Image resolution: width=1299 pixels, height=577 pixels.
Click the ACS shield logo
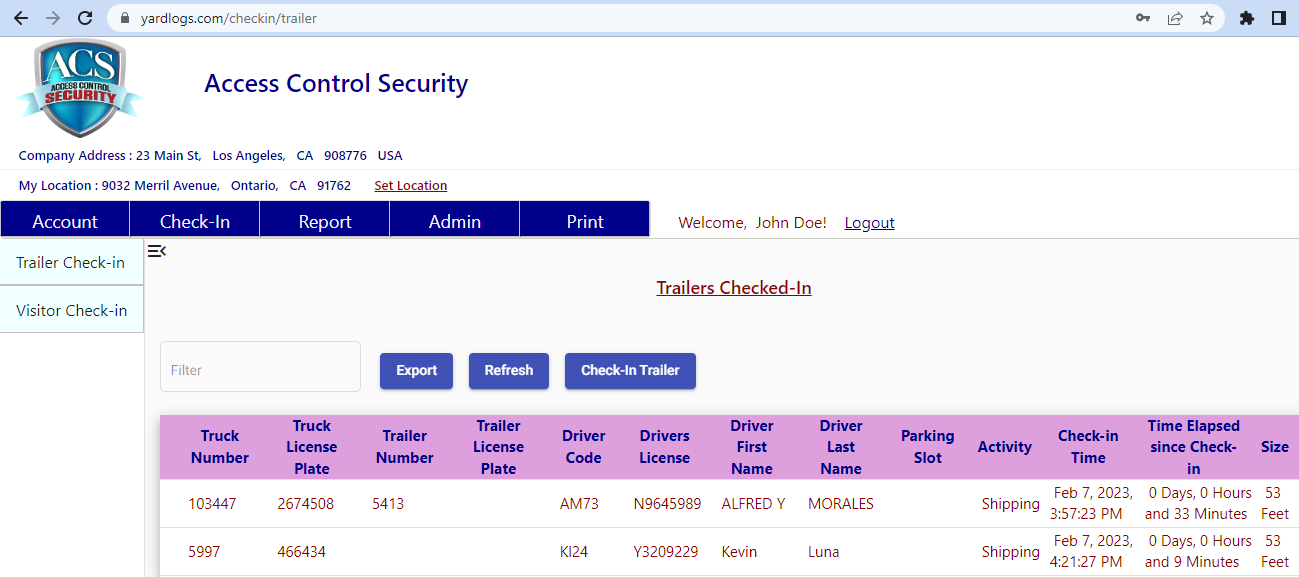[x=79, y=88]
